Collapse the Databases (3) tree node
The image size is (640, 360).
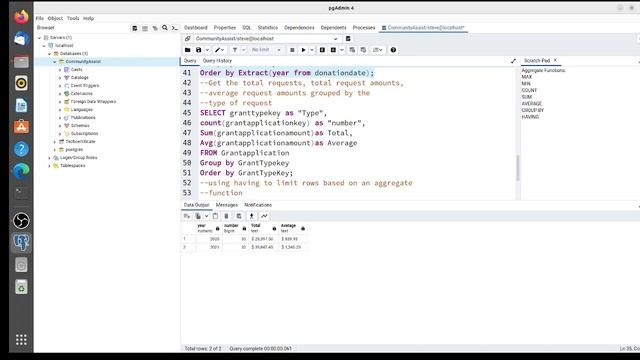pos(50,53)
